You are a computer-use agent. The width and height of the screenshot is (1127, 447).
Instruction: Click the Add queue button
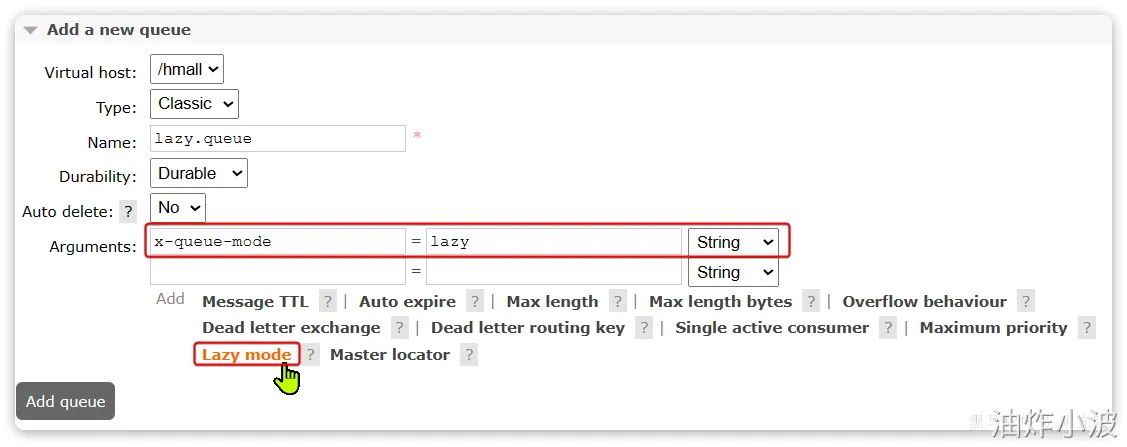point(65,401)
